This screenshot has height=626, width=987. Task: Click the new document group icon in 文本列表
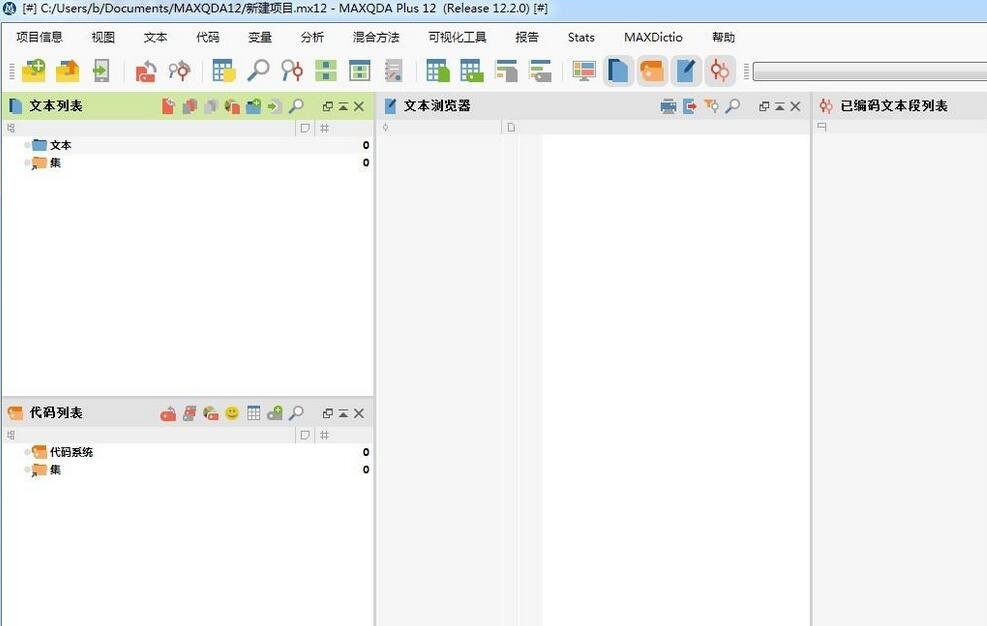[x=253, y=106]
